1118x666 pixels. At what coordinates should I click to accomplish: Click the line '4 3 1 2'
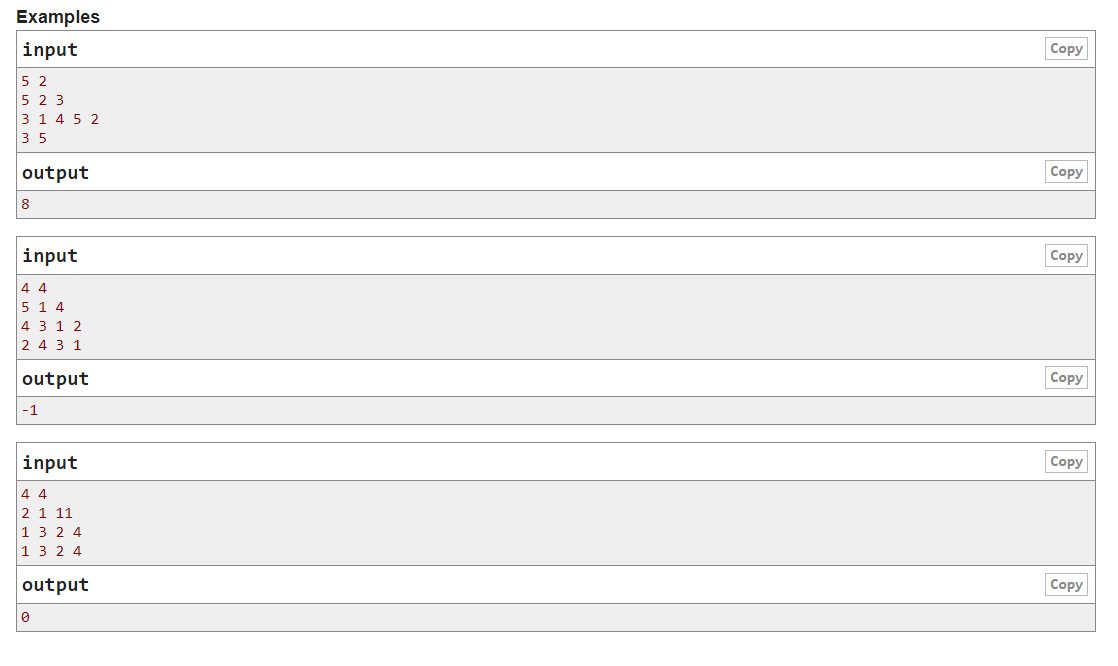pos(51,326)
